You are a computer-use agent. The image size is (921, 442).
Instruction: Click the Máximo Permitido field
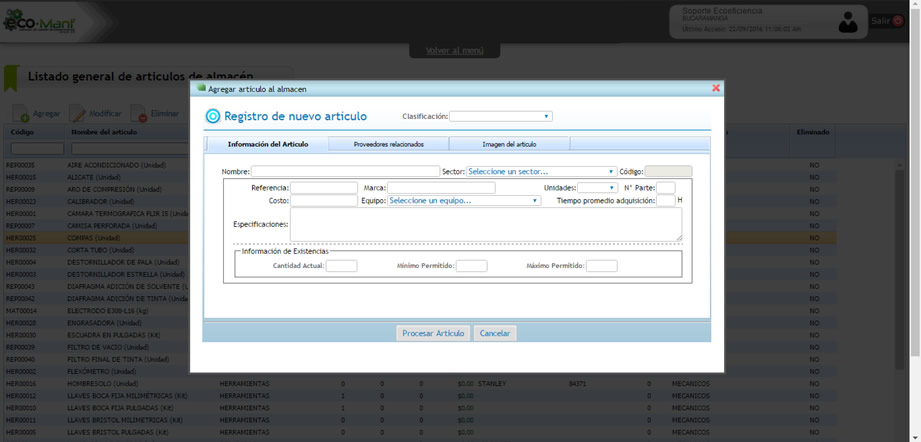pyautogui.click(x=601, y=266)
